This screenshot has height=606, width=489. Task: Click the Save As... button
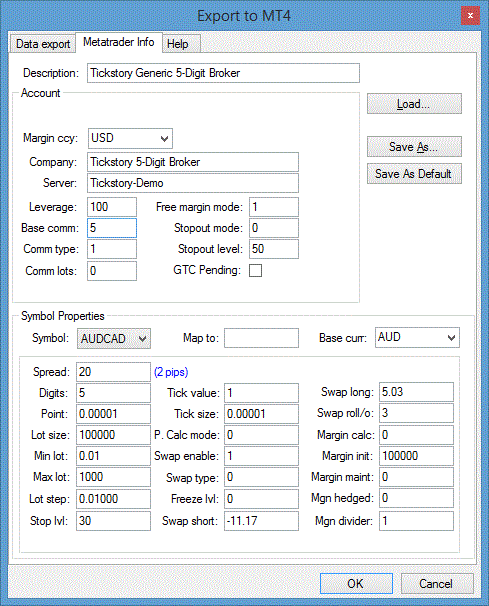(414, 146)
